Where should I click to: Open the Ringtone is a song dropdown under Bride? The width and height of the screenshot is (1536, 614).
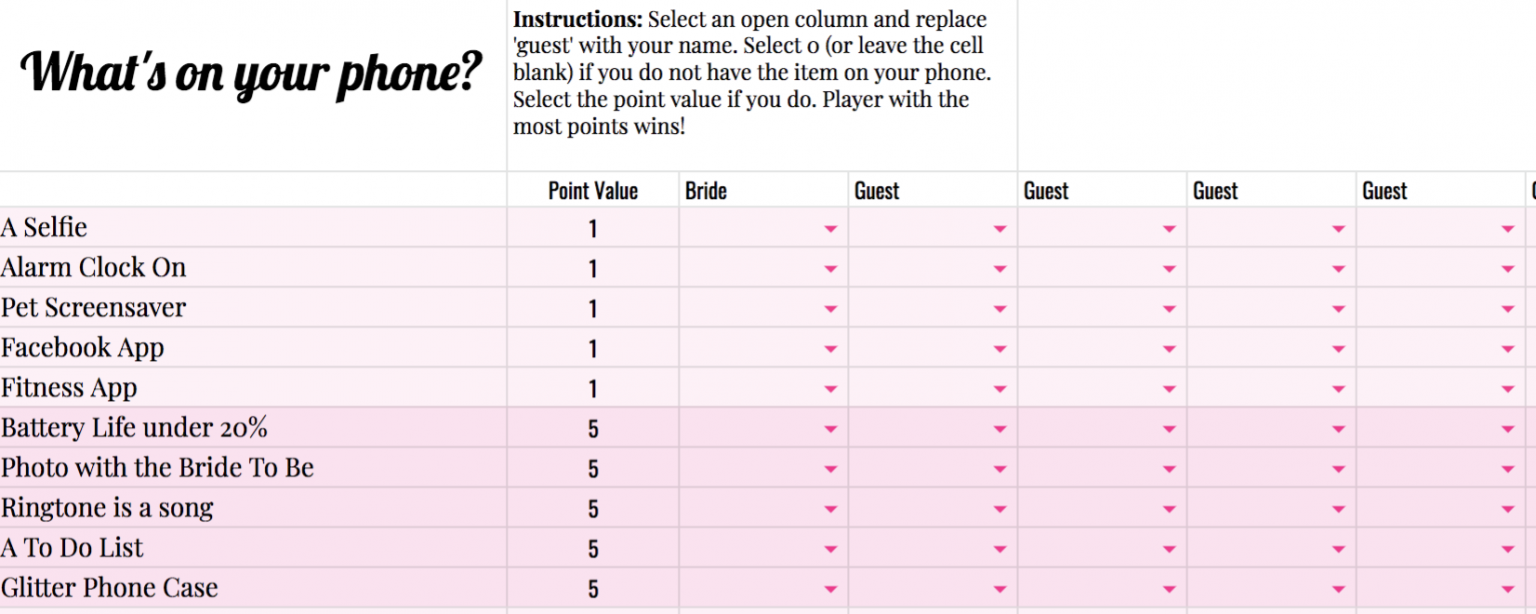coord(830,507)
